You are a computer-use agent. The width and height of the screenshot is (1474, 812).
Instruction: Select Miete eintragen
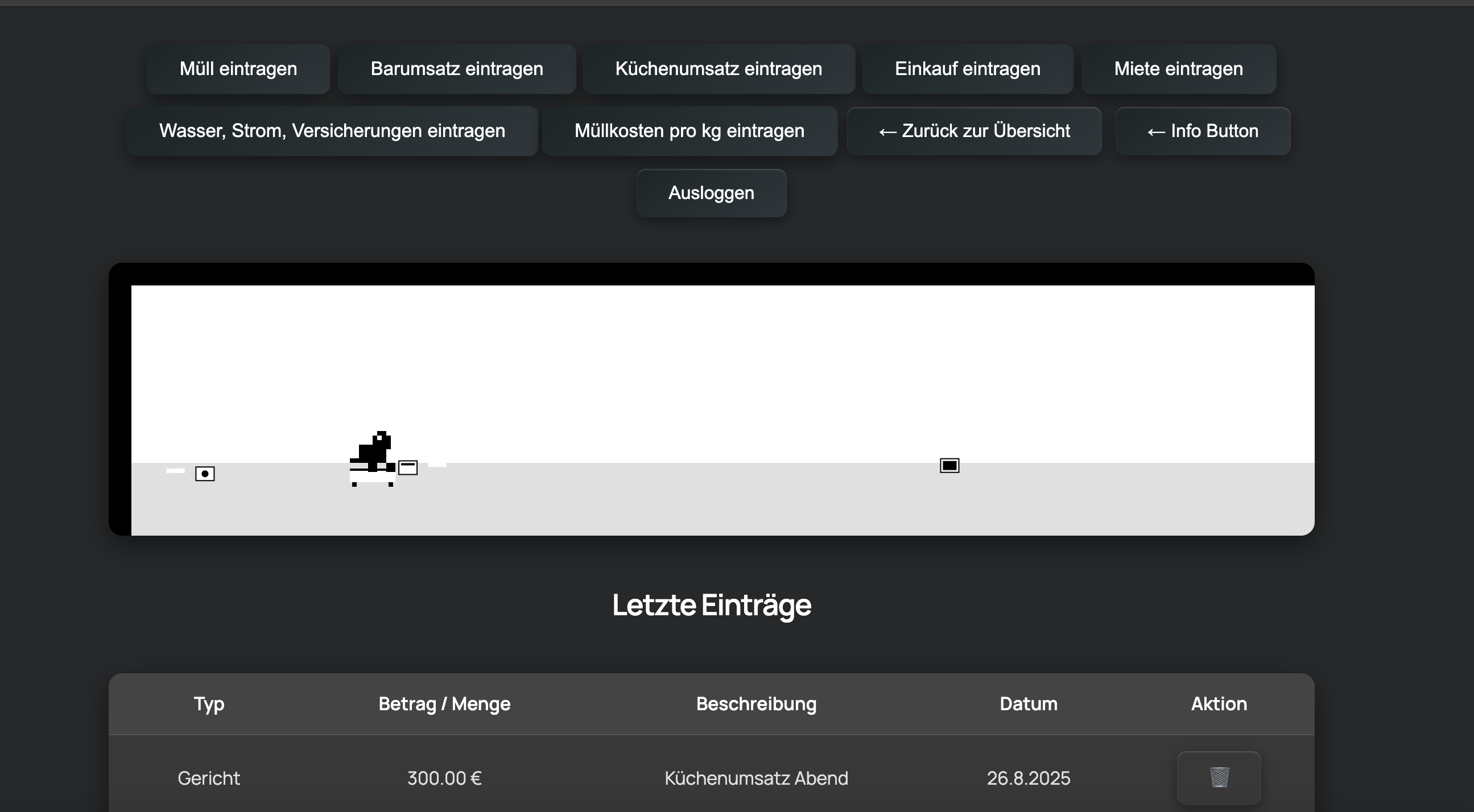point(1178,69)
